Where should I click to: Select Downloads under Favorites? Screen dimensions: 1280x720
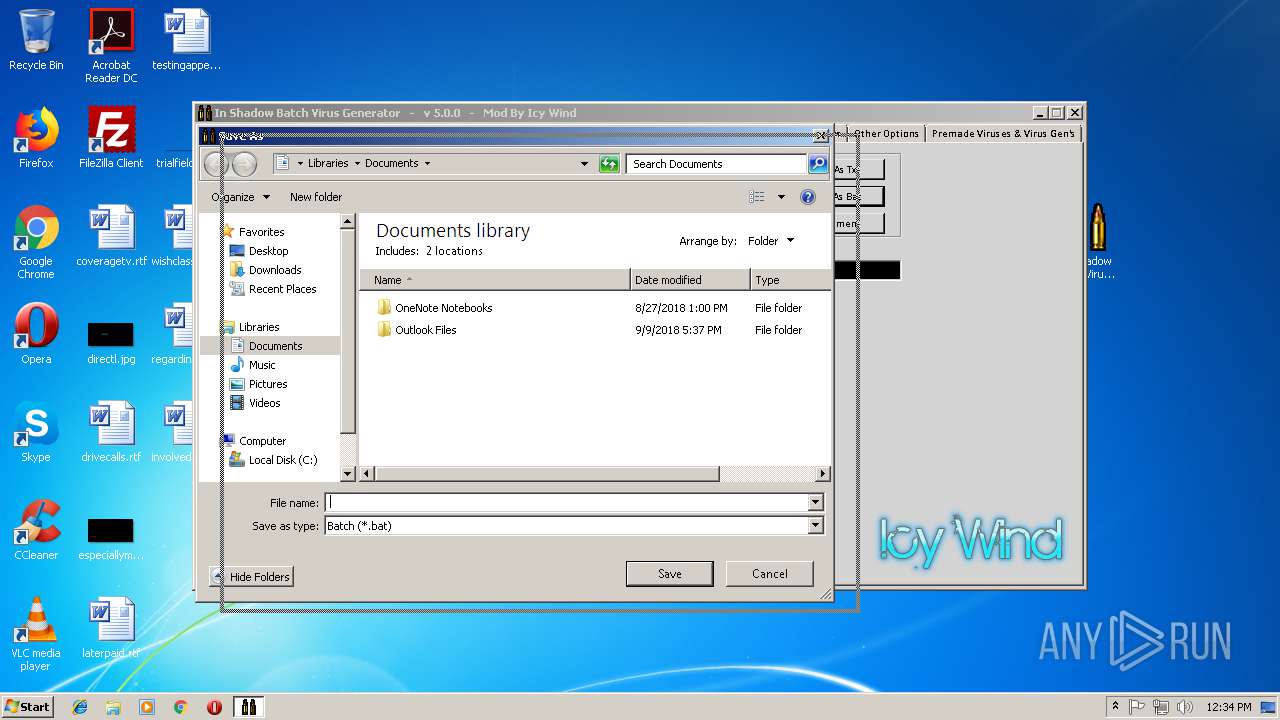[275, 270]
